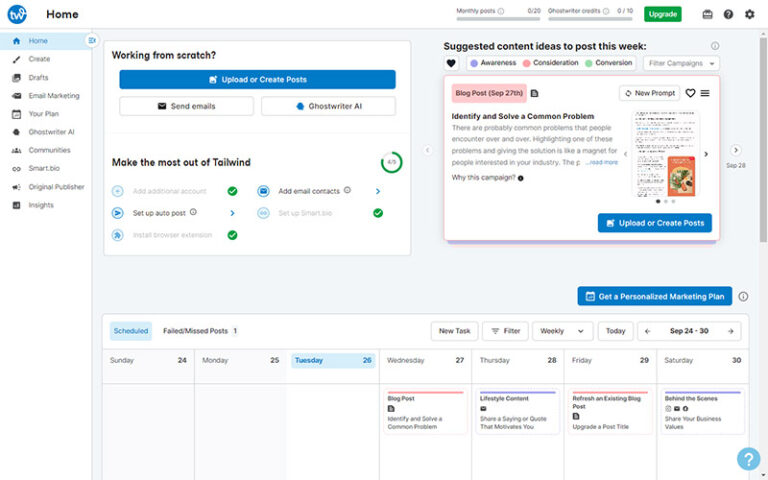Toggle the favorites heart filter
The width and height of the screenshot is (768, 480).
(451, 63)
